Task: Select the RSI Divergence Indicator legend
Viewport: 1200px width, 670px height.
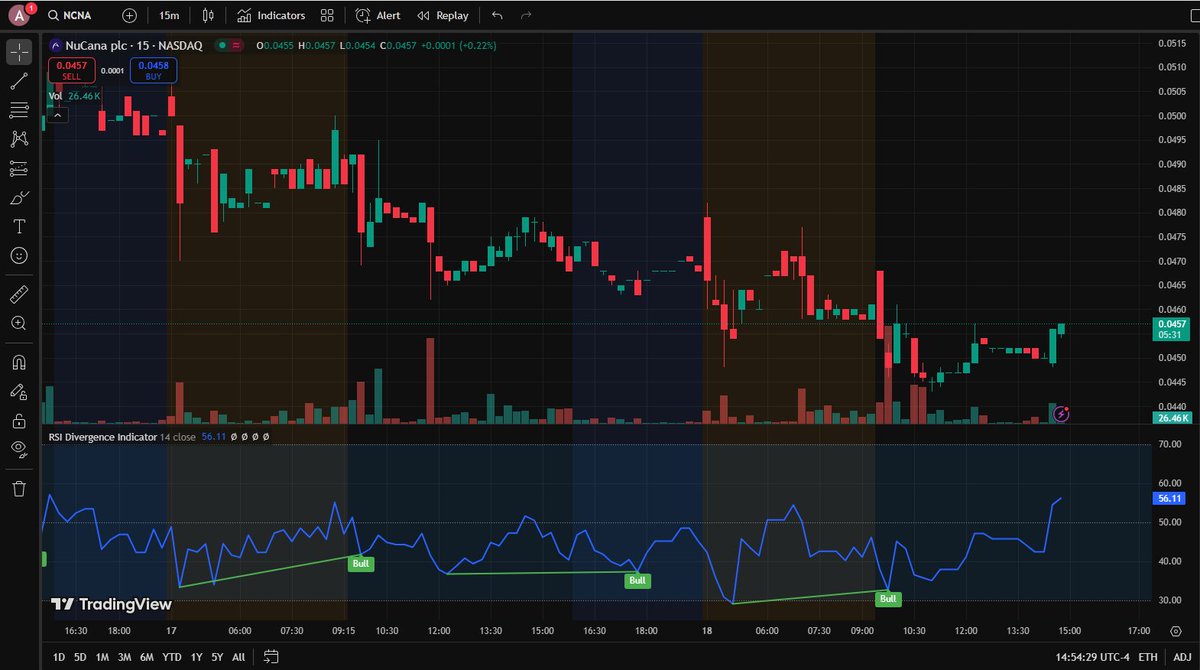Action: point(103,437)
